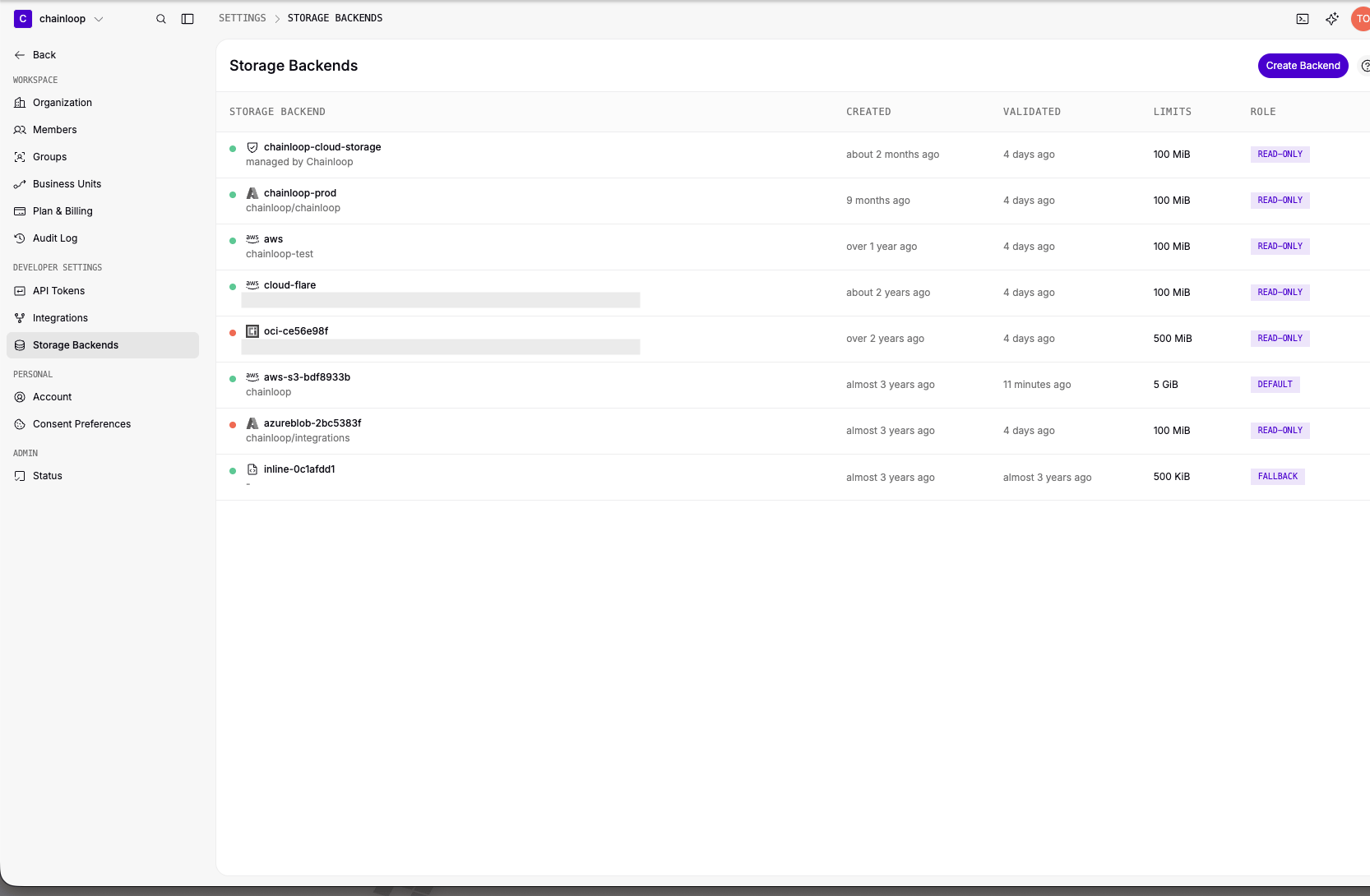Click the file icon of inline-0c1afdd1
This screenshot has height=896, width=1370.
coord(252,469)
